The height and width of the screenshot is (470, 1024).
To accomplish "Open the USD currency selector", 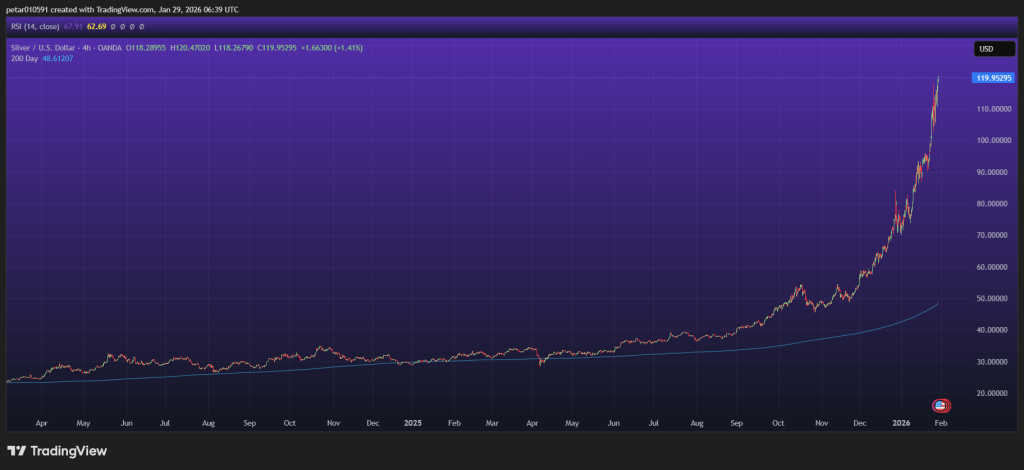I will point(986,48).
